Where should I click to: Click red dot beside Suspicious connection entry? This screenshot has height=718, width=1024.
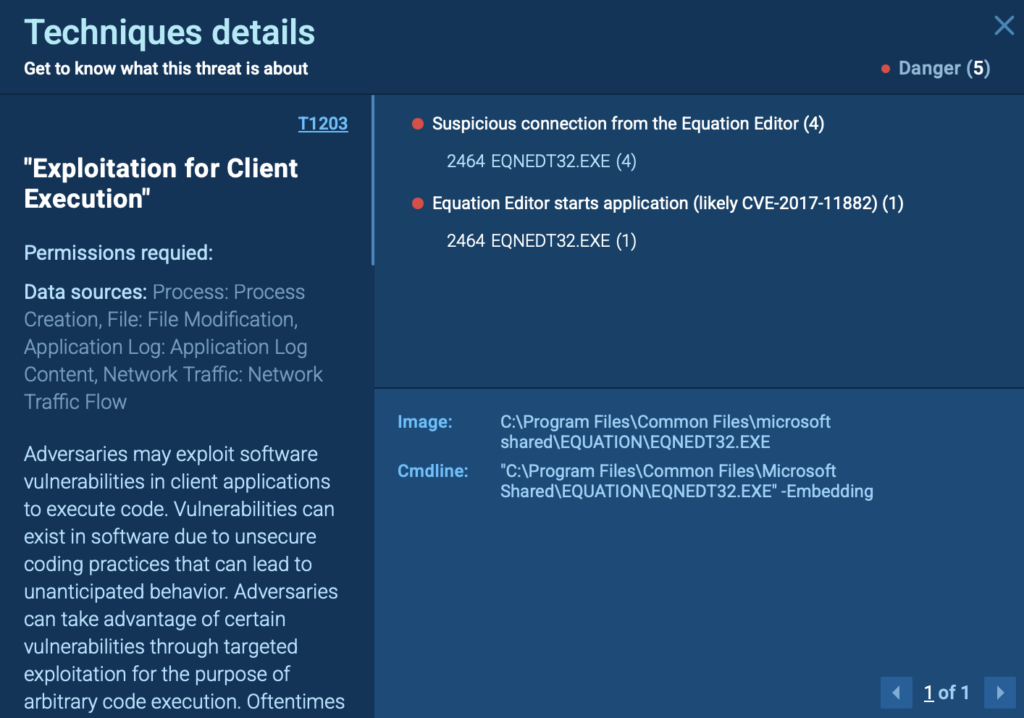(418, 124)
